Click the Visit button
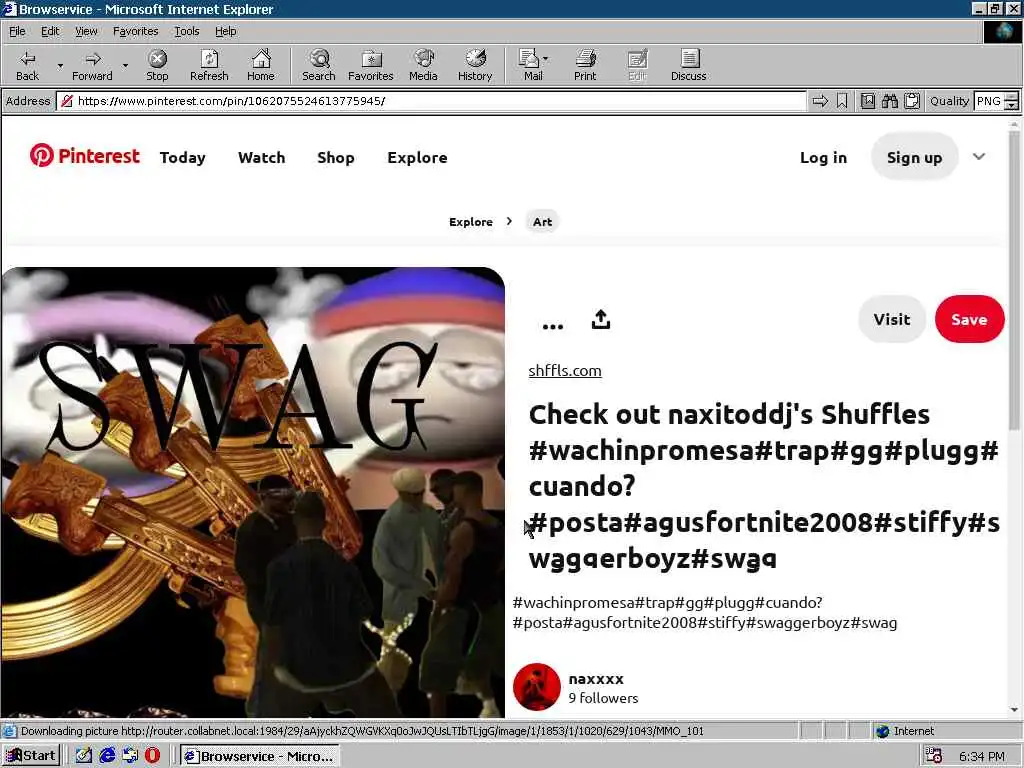1024x768 pixels. 891,319
